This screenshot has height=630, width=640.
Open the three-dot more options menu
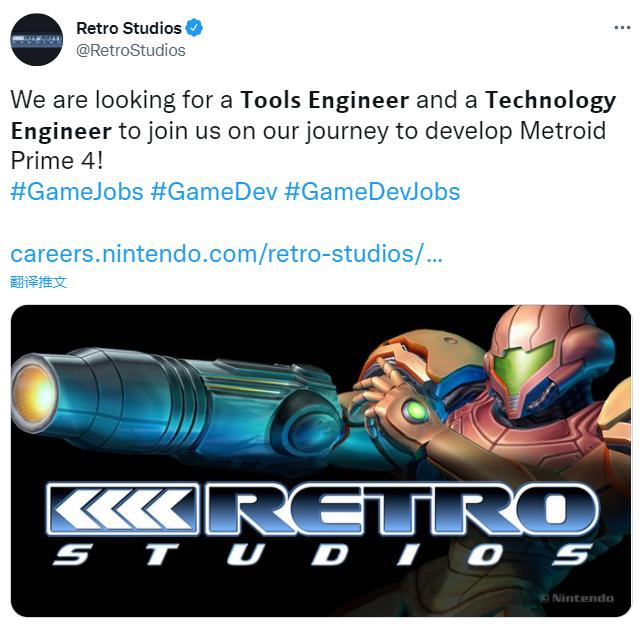coord(622,28)
